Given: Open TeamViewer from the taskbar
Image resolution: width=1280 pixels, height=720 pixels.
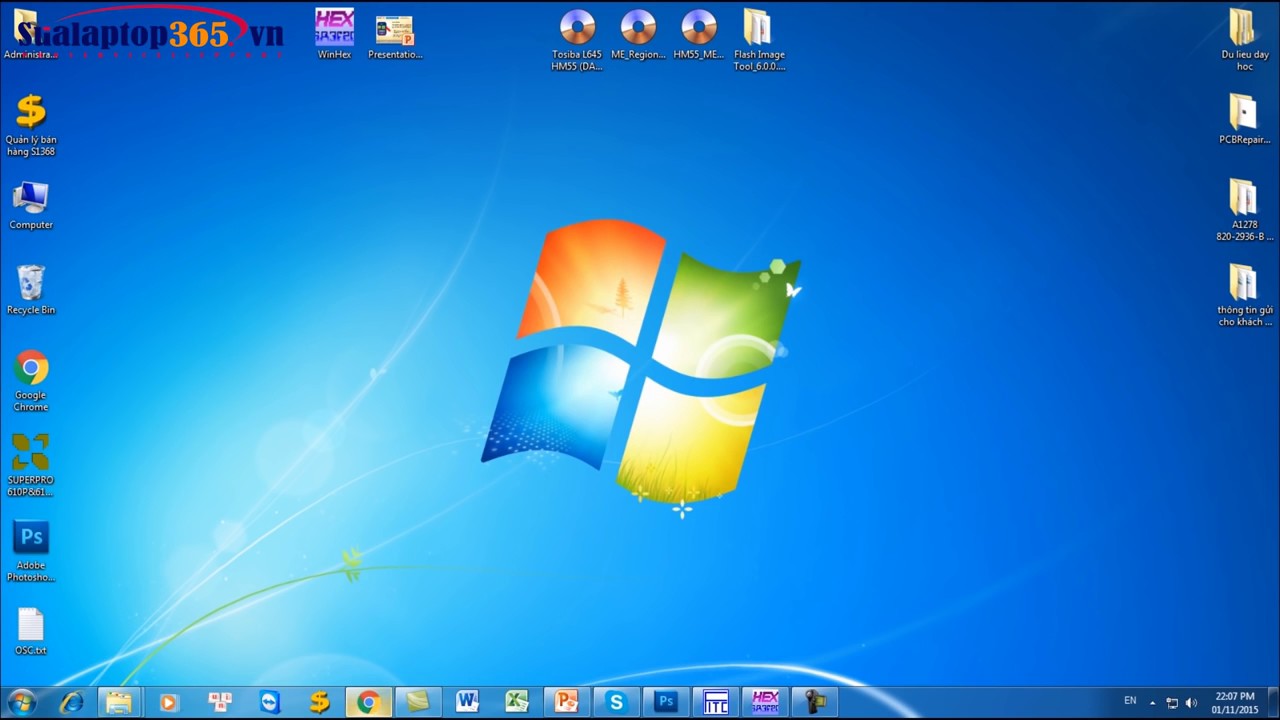Looking at the screenshot, I should 270,702.
